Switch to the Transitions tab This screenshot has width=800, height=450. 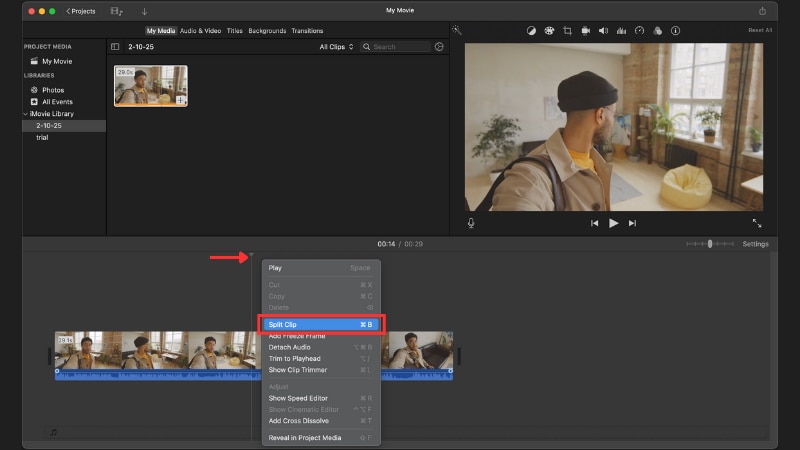click(x=307, y=31)
